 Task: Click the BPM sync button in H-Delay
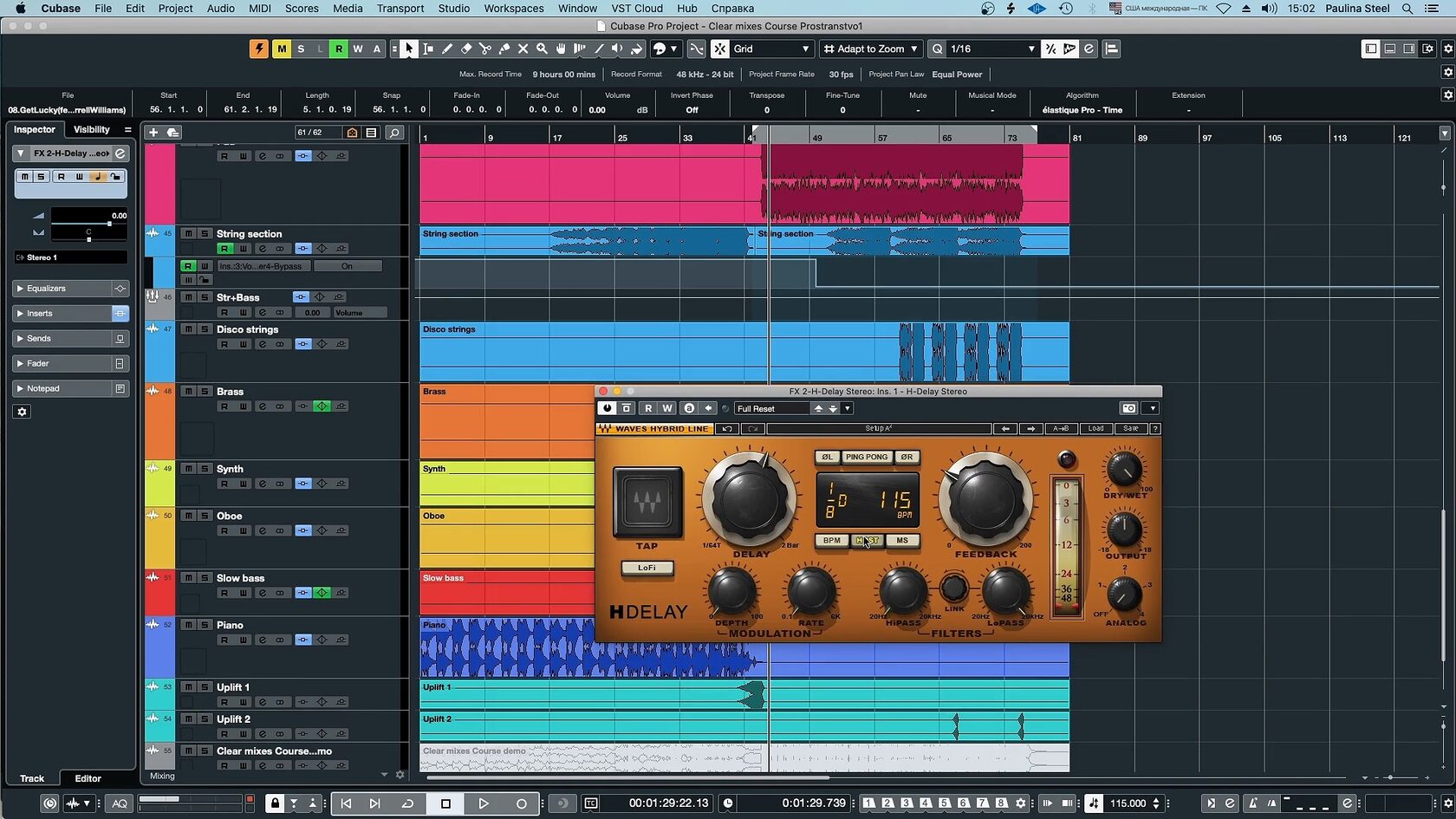pyautogui.click(x=831, y=540)
